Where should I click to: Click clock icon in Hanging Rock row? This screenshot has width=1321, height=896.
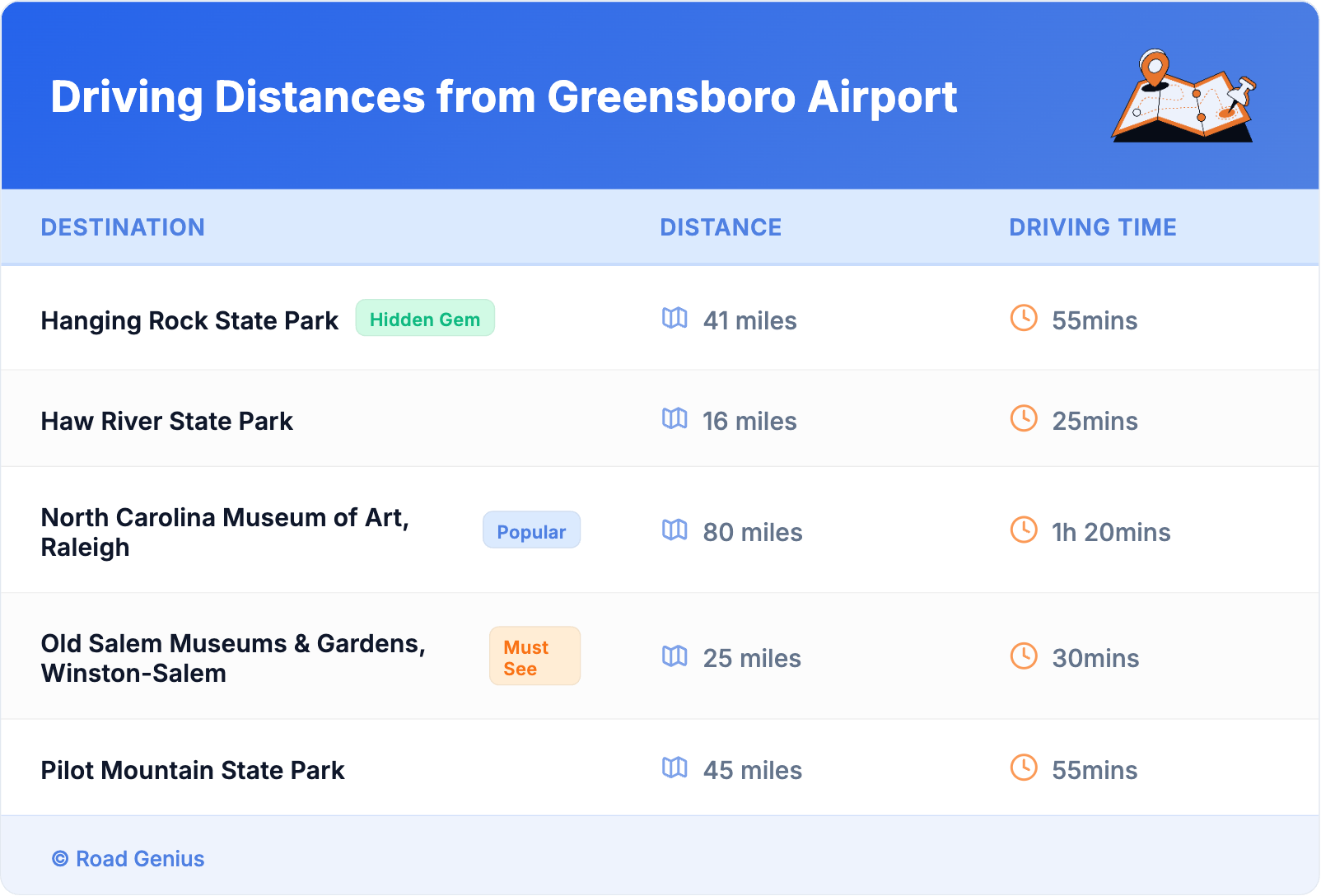click(x=1024, y=318)
